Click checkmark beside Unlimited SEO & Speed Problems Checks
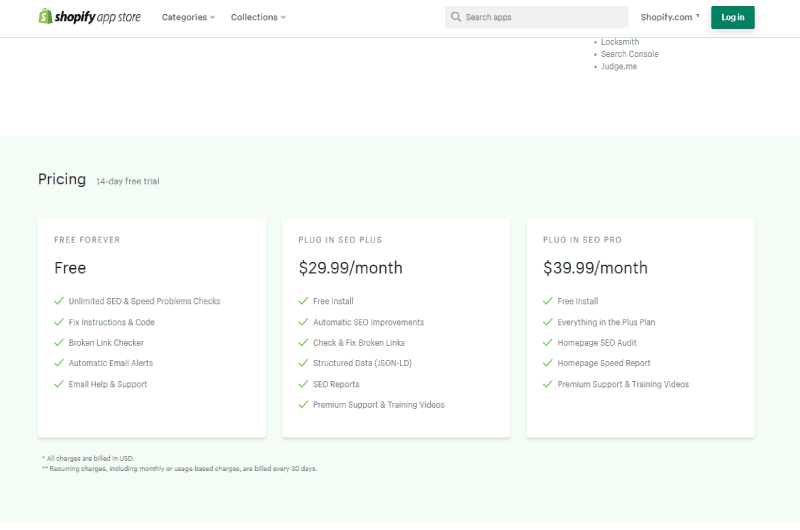The image size is (800, 530). click(59, 301)
